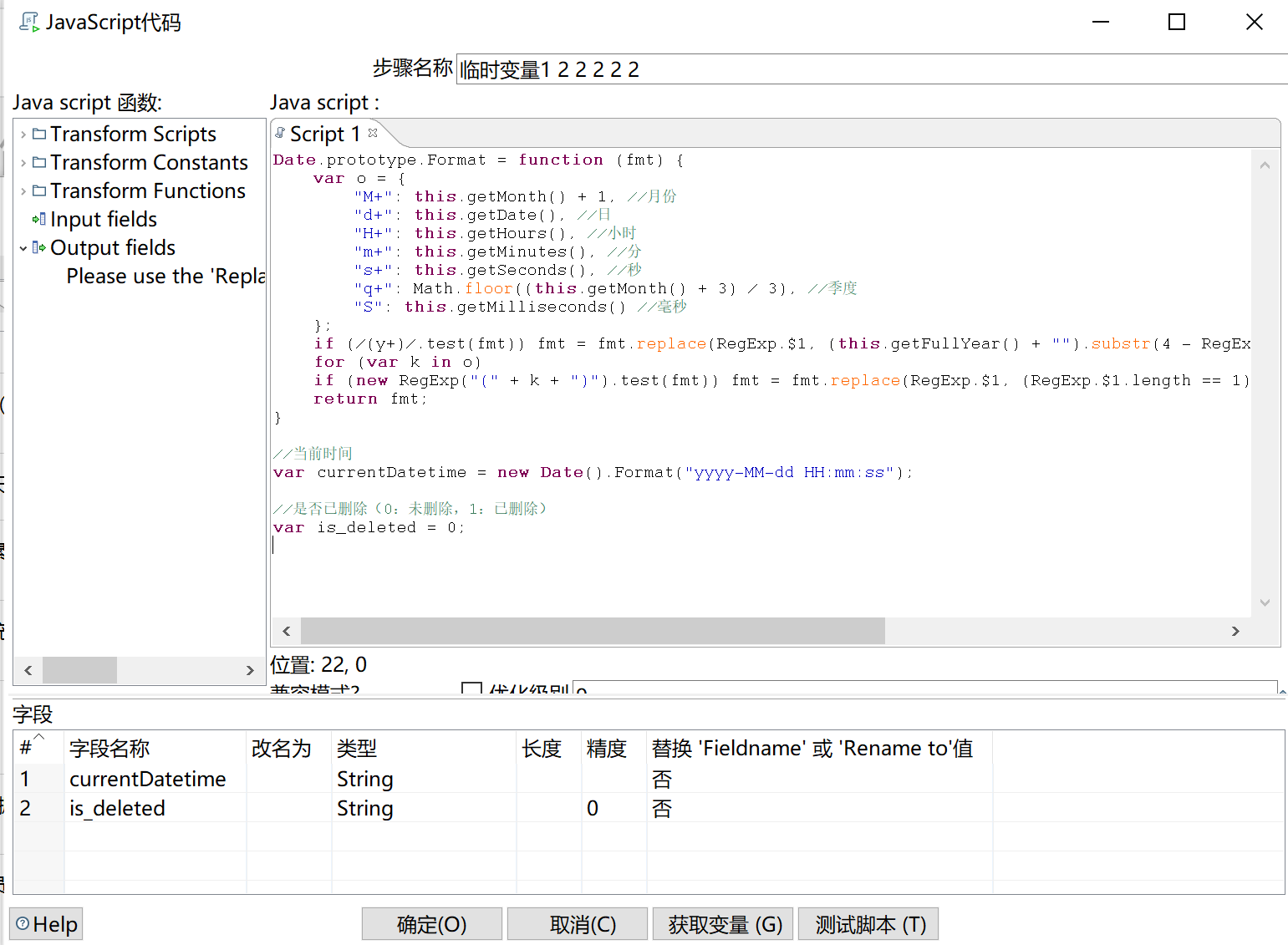Select the 'Please use the Repla' tree entry
The height and width of the screenshot is (945, 1288).
(165, 276)
